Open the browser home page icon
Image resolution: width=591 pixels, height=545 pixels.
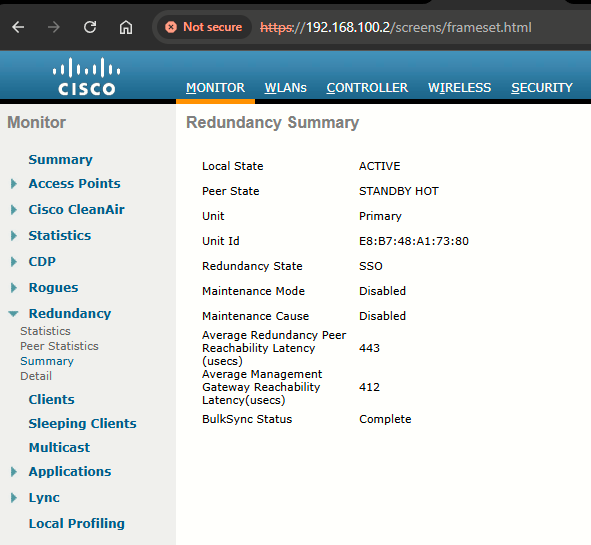tap(126, 27)
